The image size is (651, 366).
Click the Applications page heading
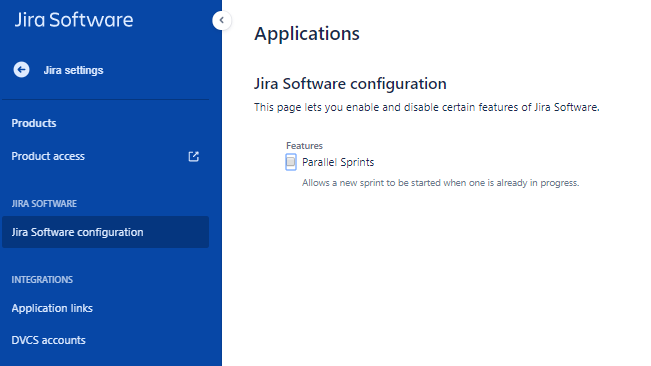(307, 34)
